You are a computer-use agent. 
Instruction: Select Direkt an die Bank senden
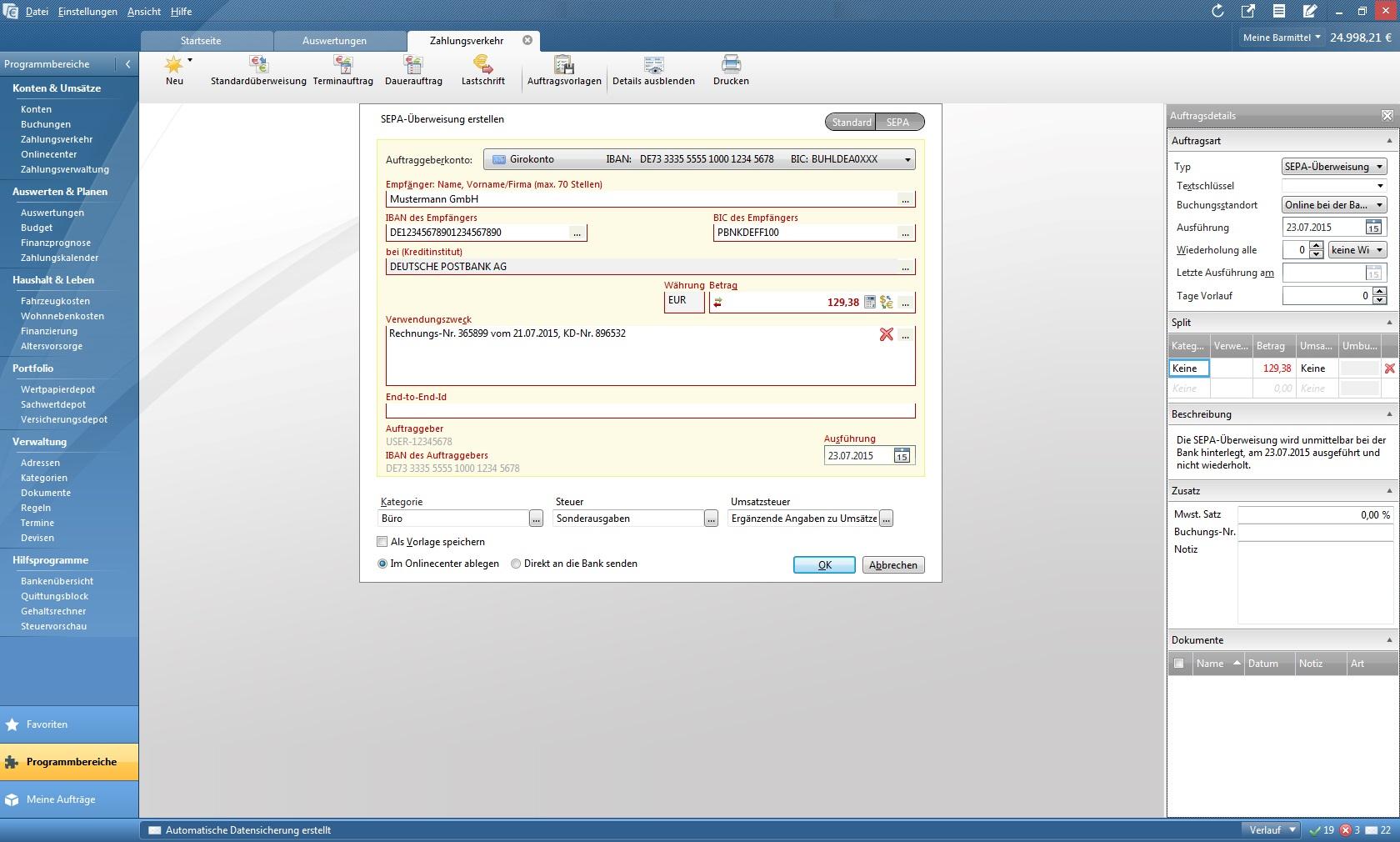[516, 564]
